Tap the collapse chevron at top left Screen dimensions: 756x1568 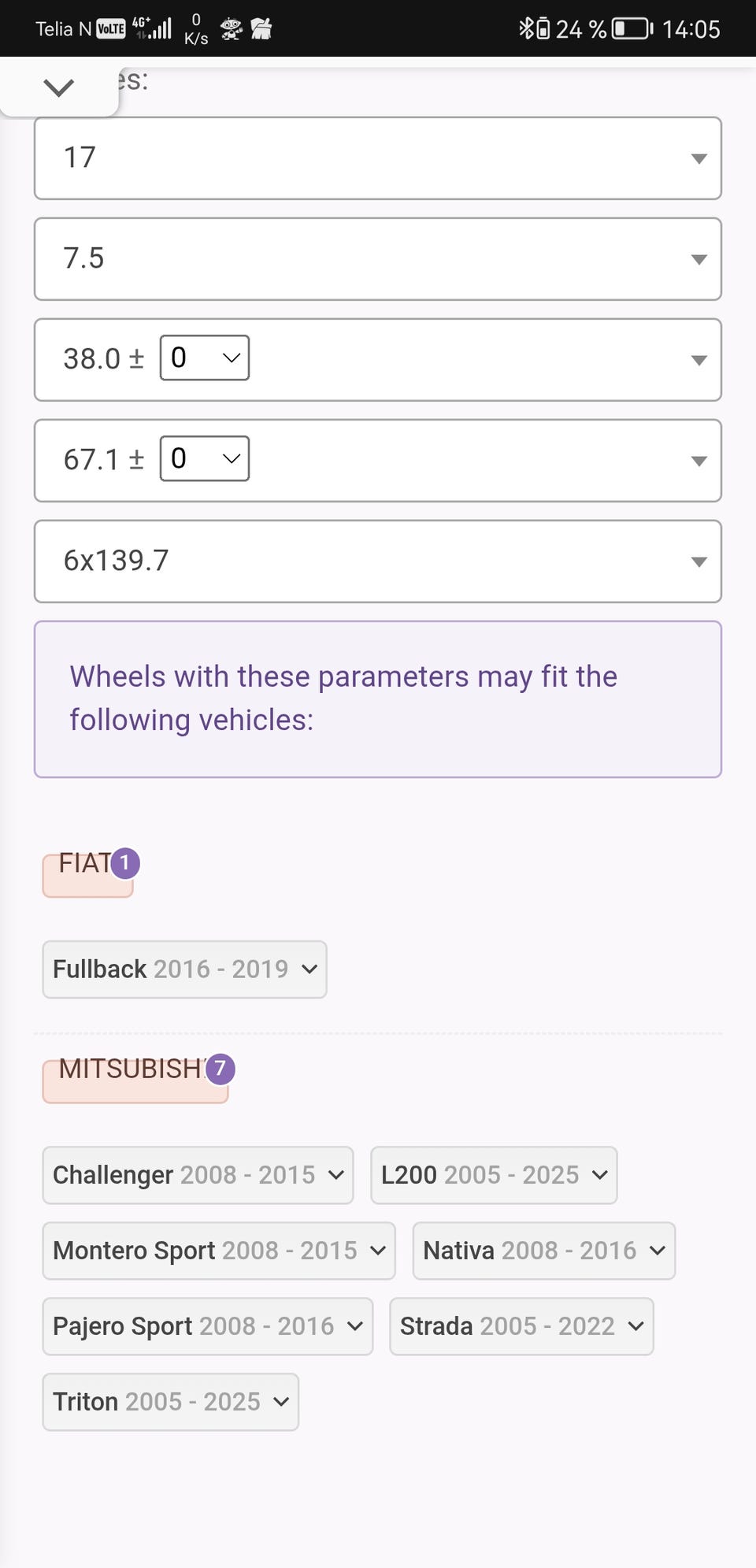[59, 87]
